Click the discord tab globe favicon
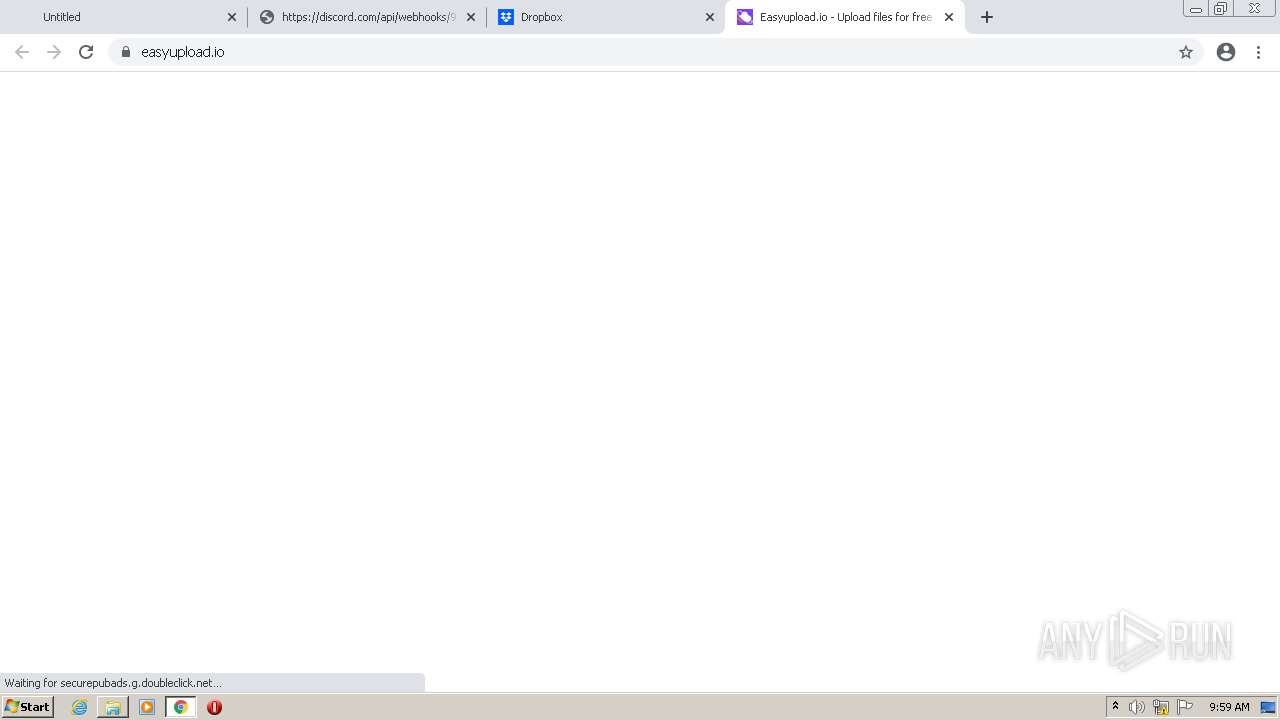Image resolution: width=1280 pixels, height=720 pixels. click(267, 17)
